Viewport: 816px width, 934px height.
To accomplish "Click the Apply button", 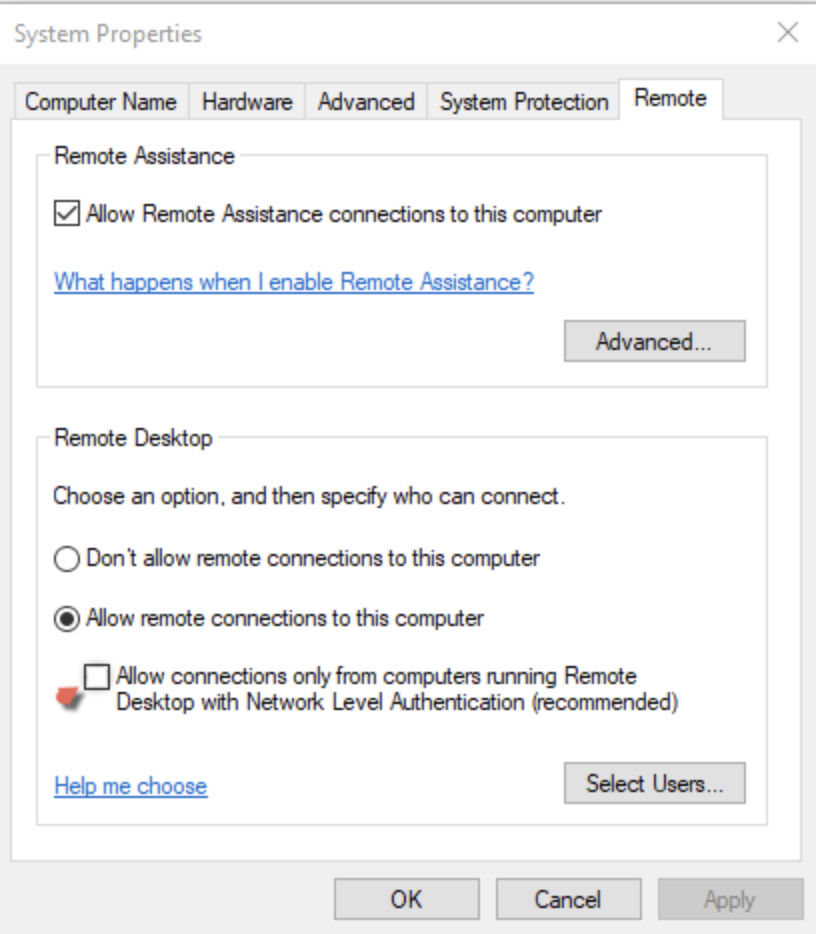I will coord(729,899).
